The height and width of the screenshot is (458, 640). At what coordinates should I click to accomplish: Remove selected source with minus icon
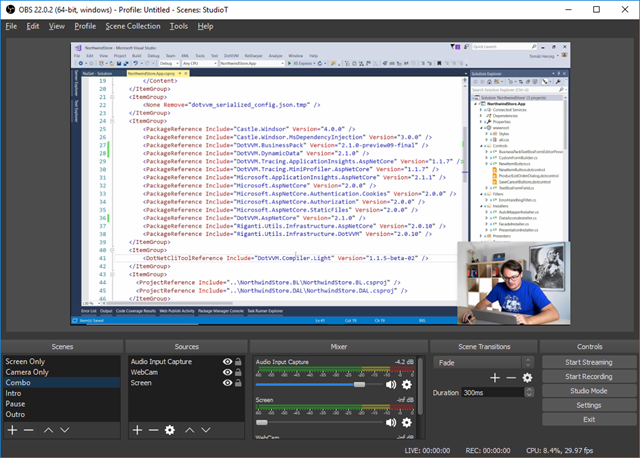[153, 430]
